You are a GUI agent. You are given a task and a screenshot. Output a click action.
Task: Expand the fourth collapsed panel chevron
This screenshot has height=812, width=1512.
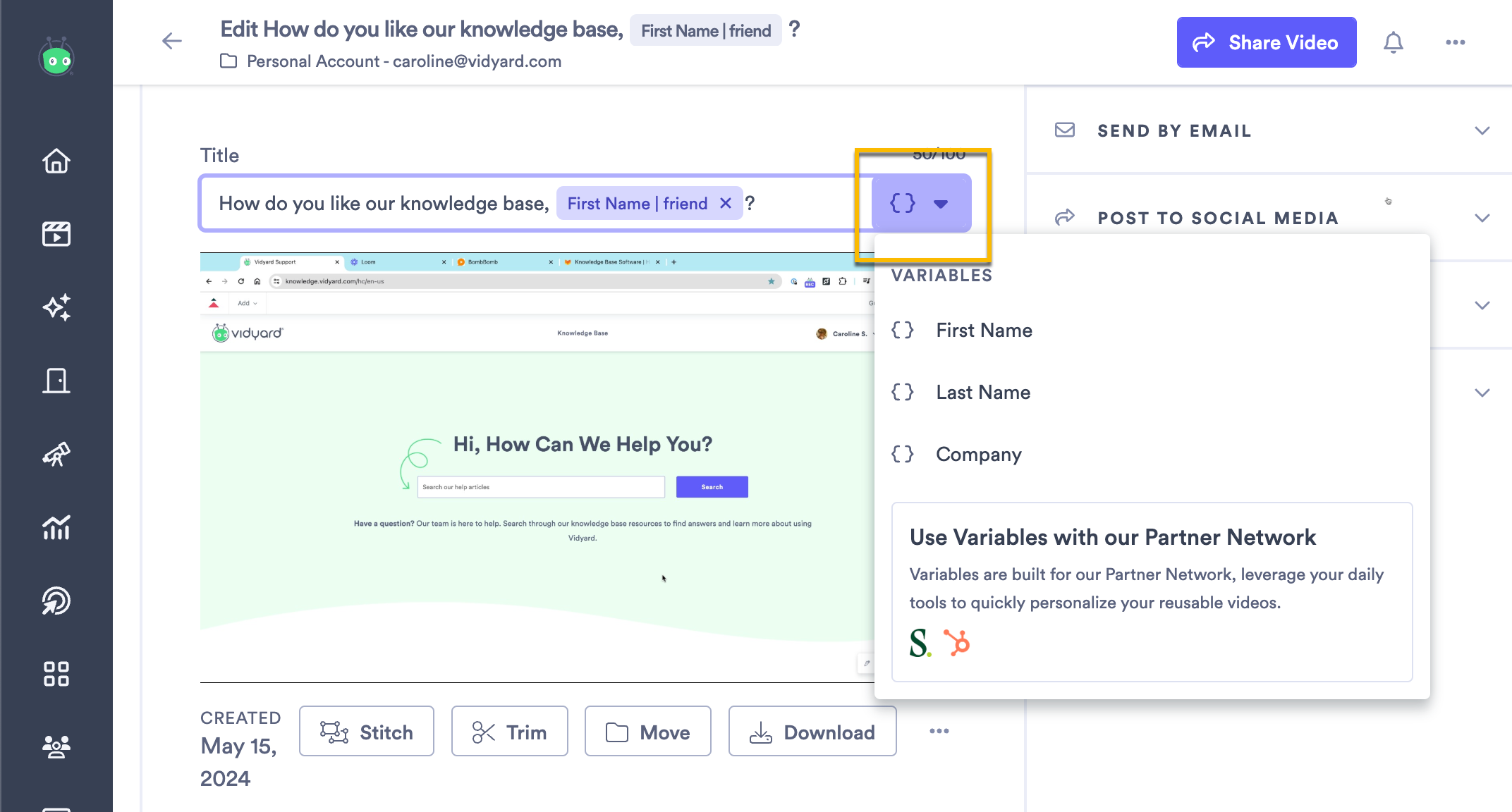pos(1482,393)
